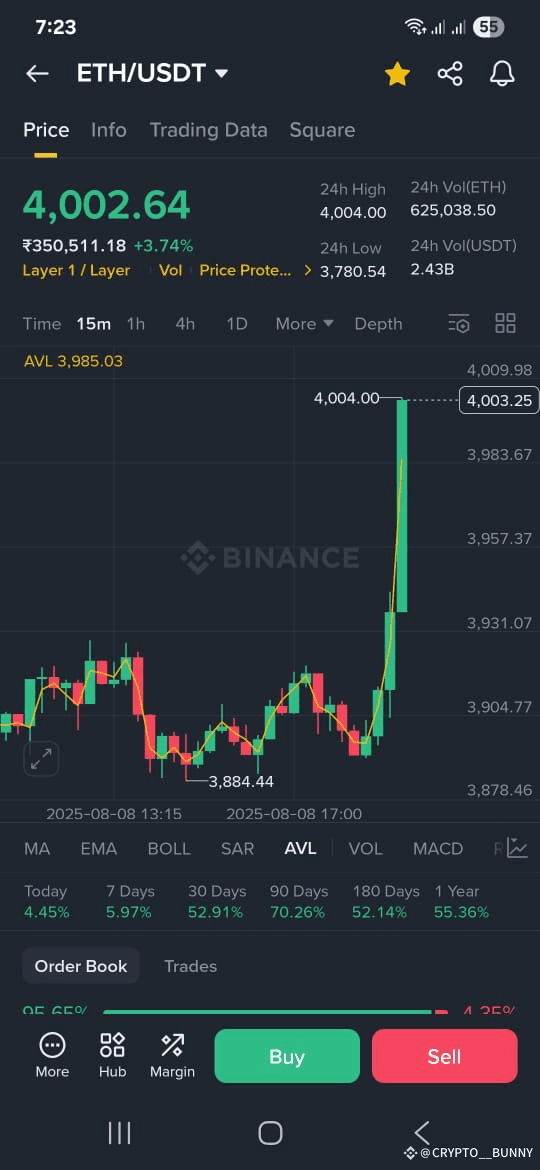Open the Margin trading icon
Screen dimensions: 540x1170
172,1055
